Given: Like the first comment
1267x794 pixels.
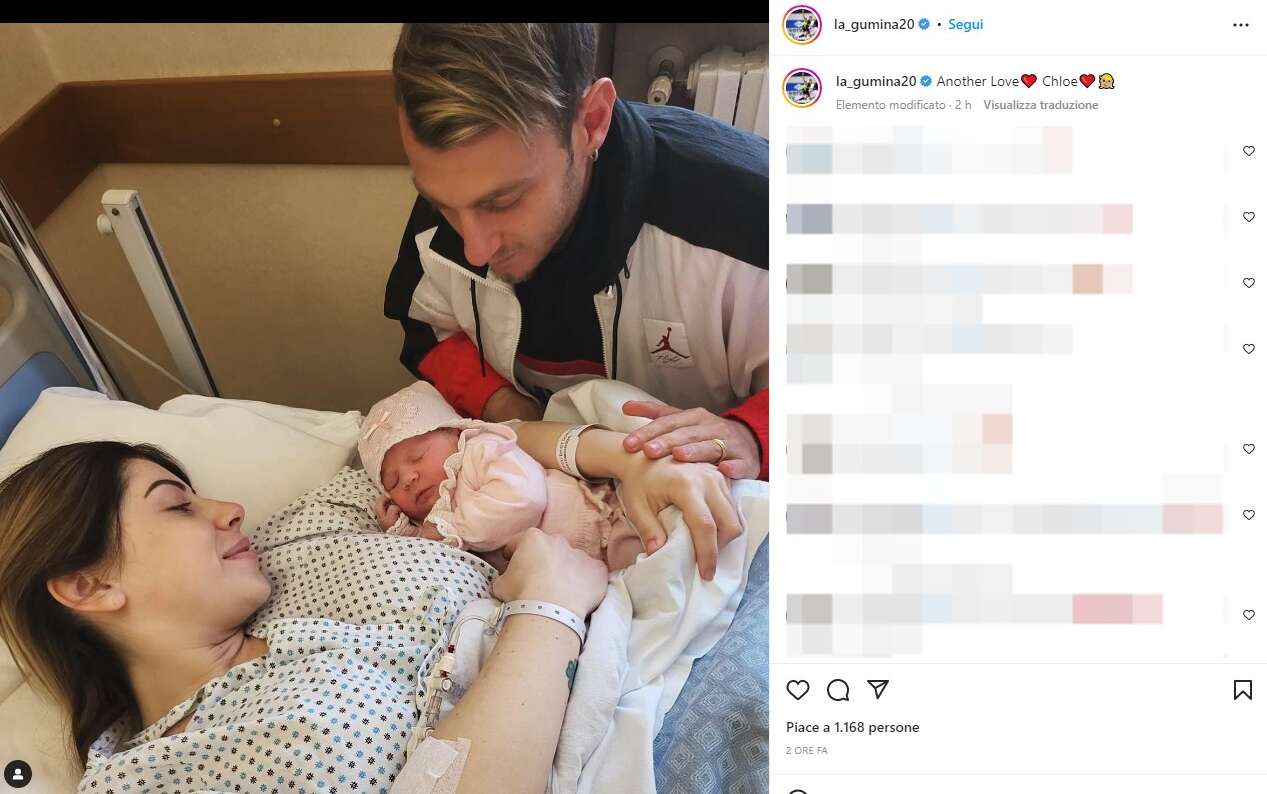Looking at the screenshot, I should [1248, 151].
